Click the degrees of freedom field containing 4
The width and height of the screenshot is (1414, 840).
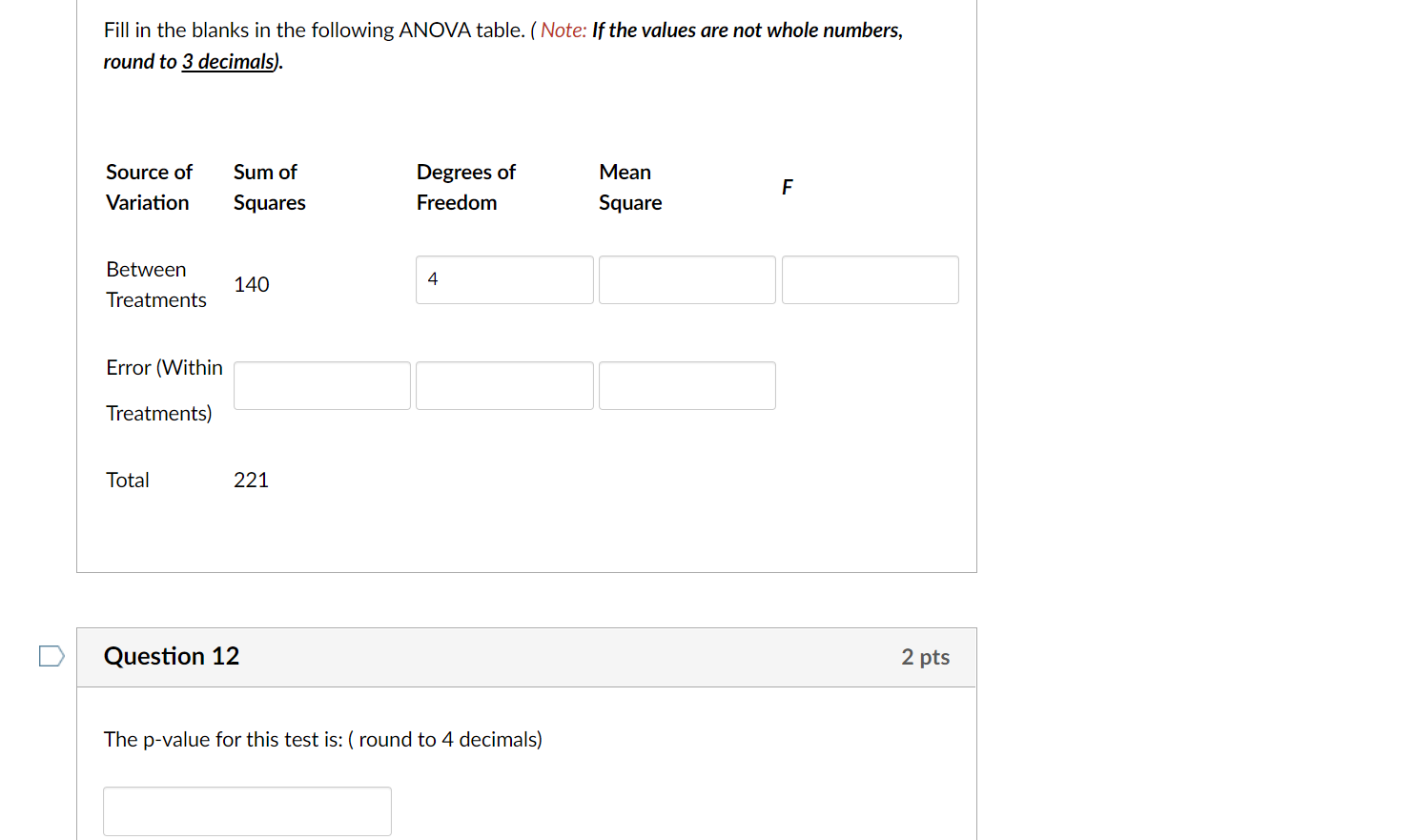tap(504, 279)
